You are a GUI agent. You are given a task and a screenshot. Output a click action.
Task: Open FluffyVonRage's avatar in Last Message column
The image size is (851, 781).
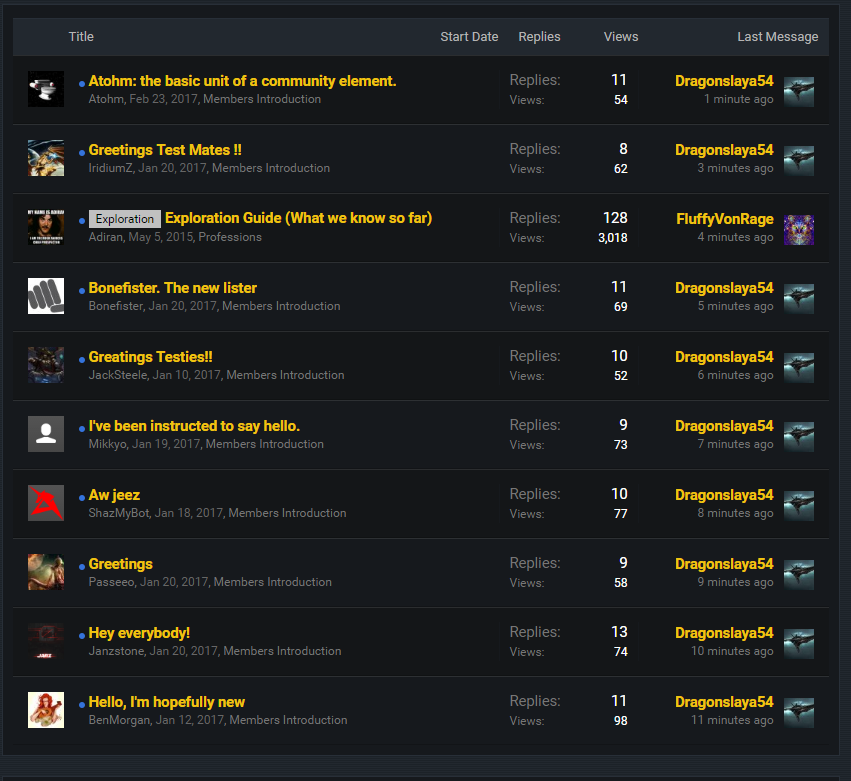(x=798, y=229)
